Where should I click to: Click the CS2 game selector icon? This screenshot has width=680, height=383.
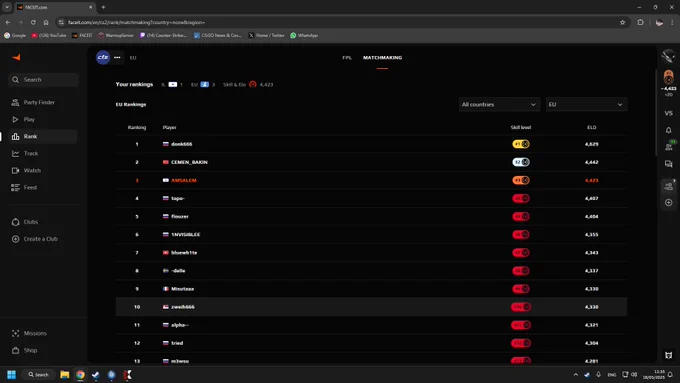(x=103, y=57)
